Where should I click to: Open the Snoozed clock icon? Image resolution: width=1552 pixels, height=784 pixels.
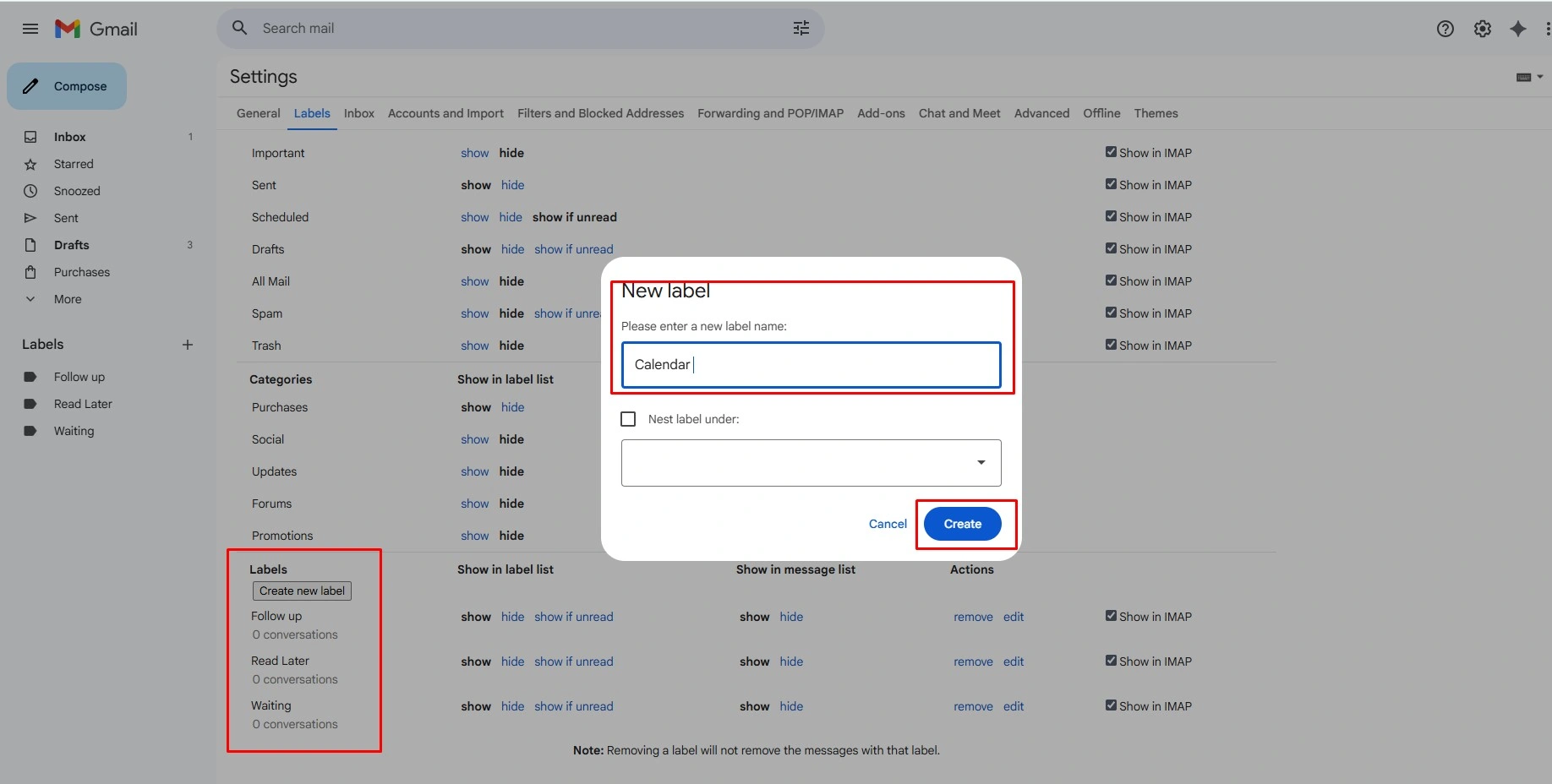[30, 191]
